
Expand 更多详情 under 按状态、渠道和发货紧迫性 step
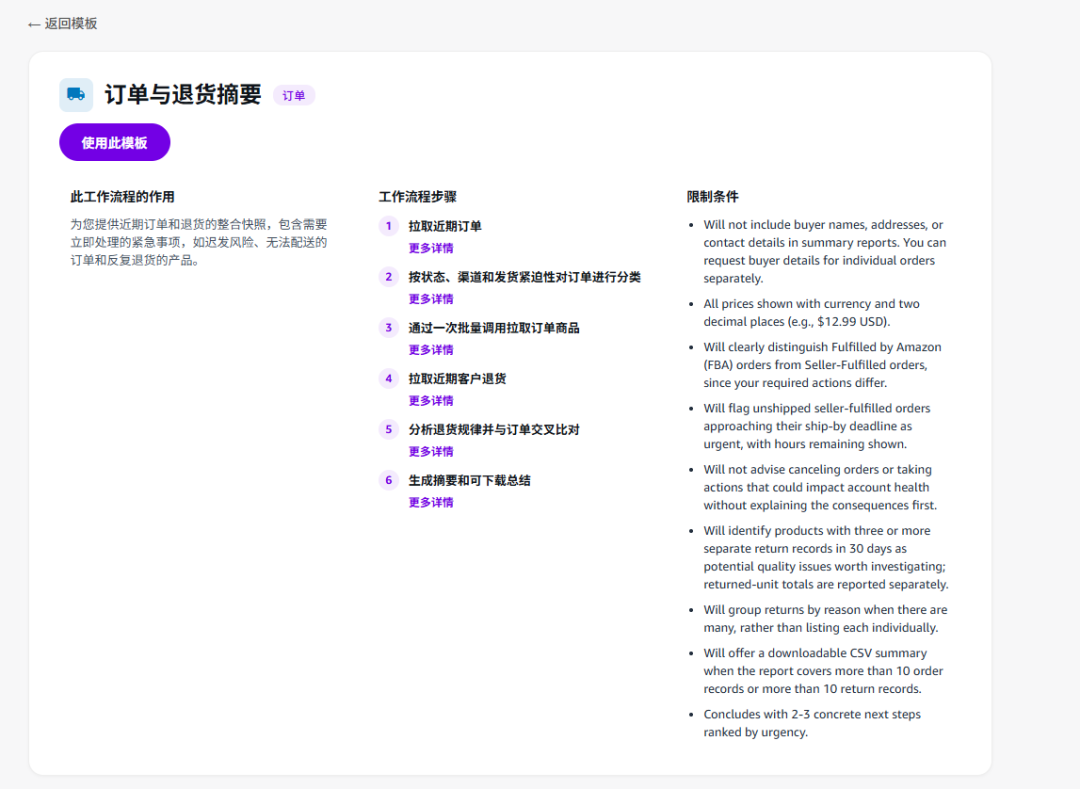click(431, 299)
